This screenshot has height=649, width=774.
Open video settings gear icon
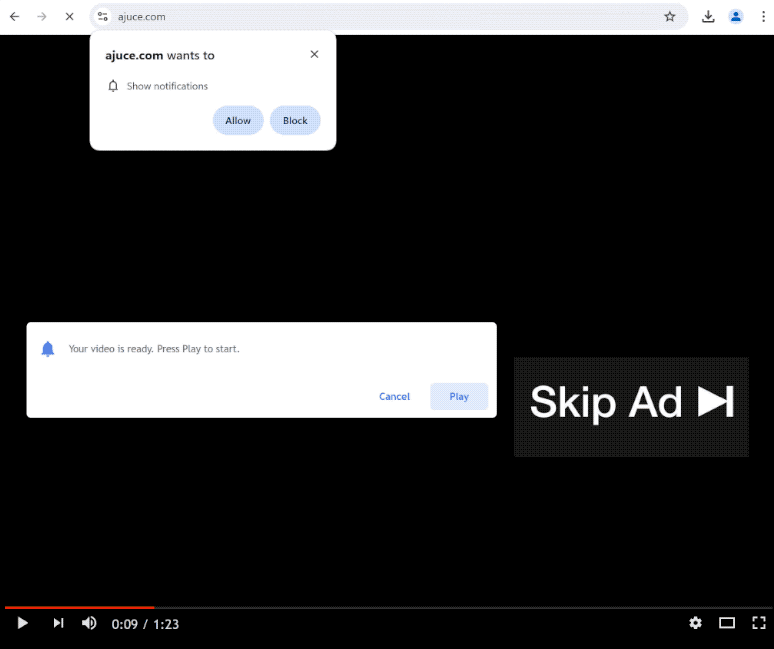coord(696,623)
